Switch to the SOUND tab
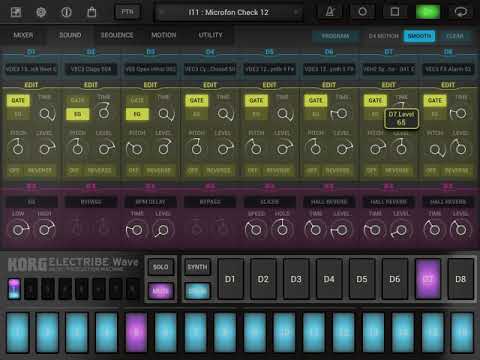The image size is (480, 360). (70, 35)
